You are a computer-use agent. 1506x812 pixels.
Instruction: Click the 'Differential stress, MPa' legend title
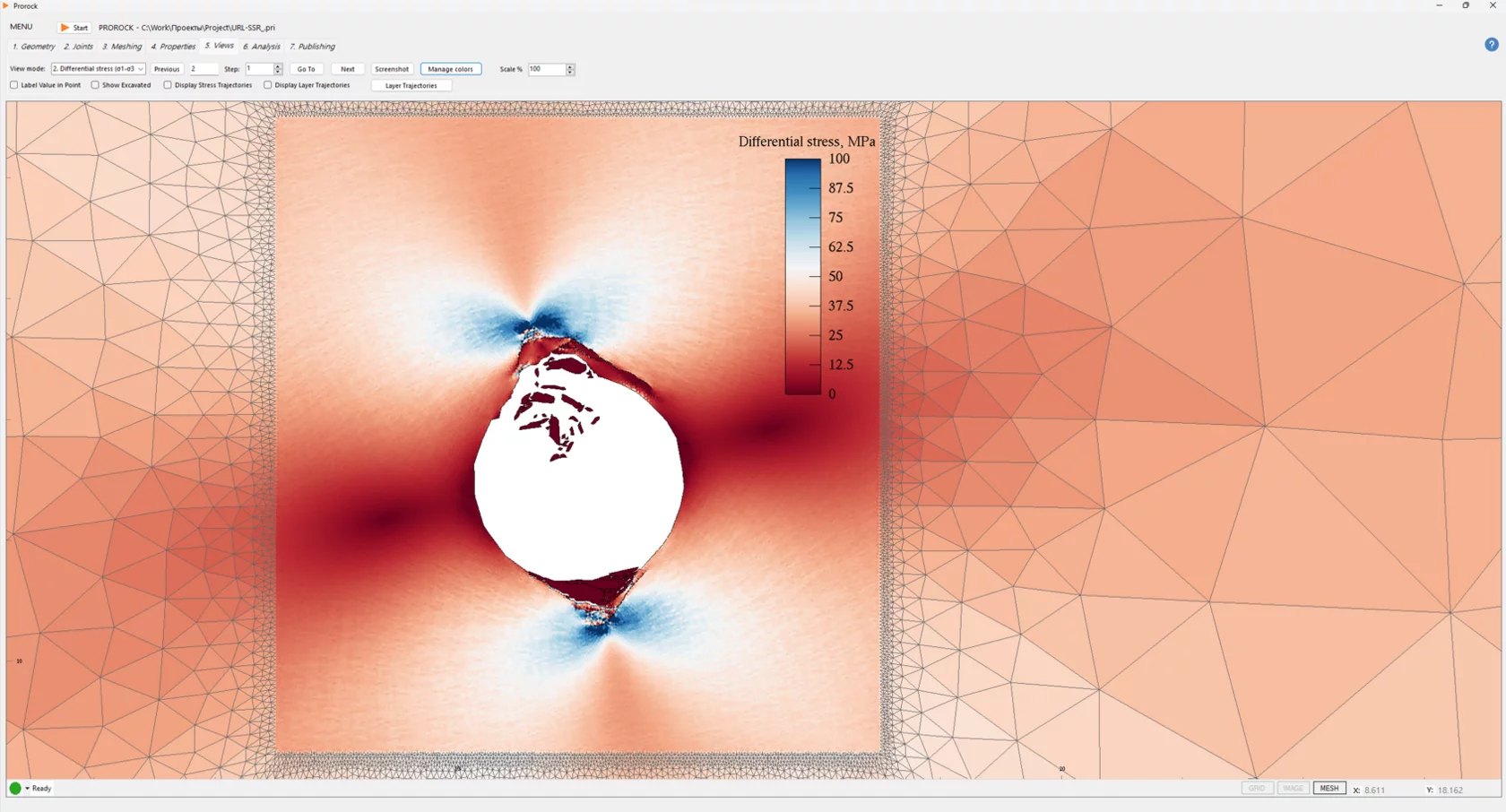click(x=807, y=142)
